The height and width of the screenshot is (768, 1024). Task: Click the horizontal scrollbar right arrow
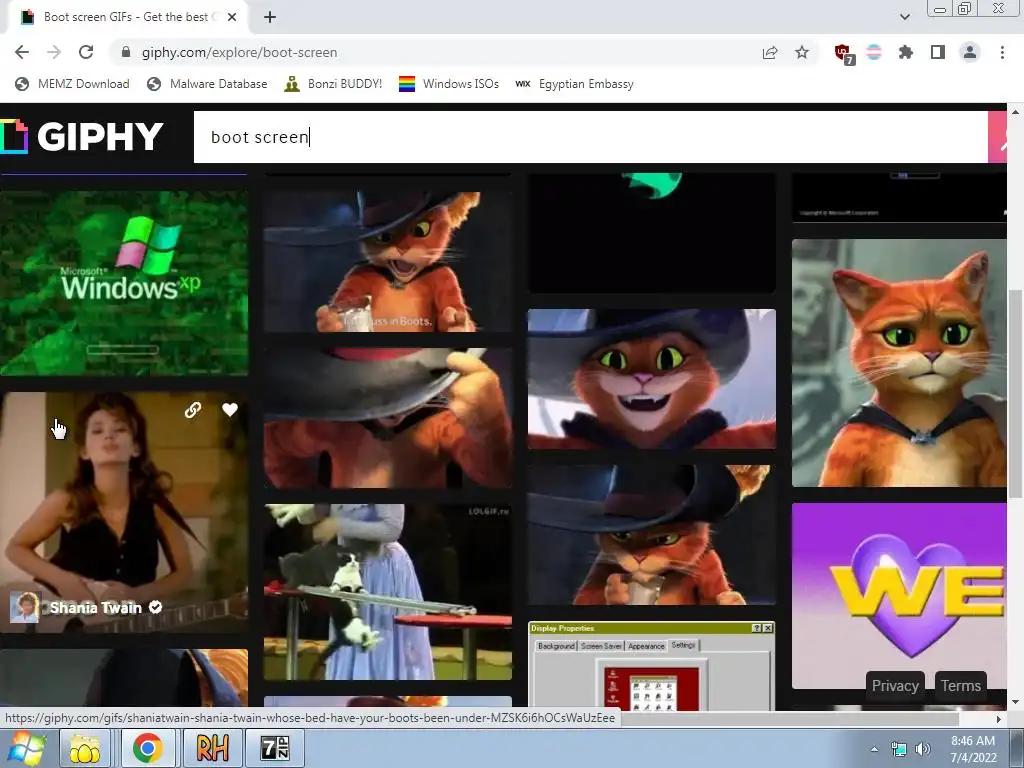tap(999, 719)
